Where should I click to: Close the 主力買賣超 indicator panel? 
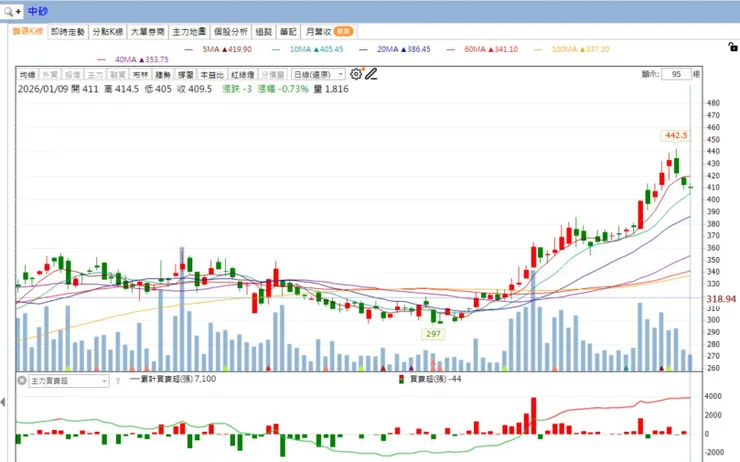(22, 380)
